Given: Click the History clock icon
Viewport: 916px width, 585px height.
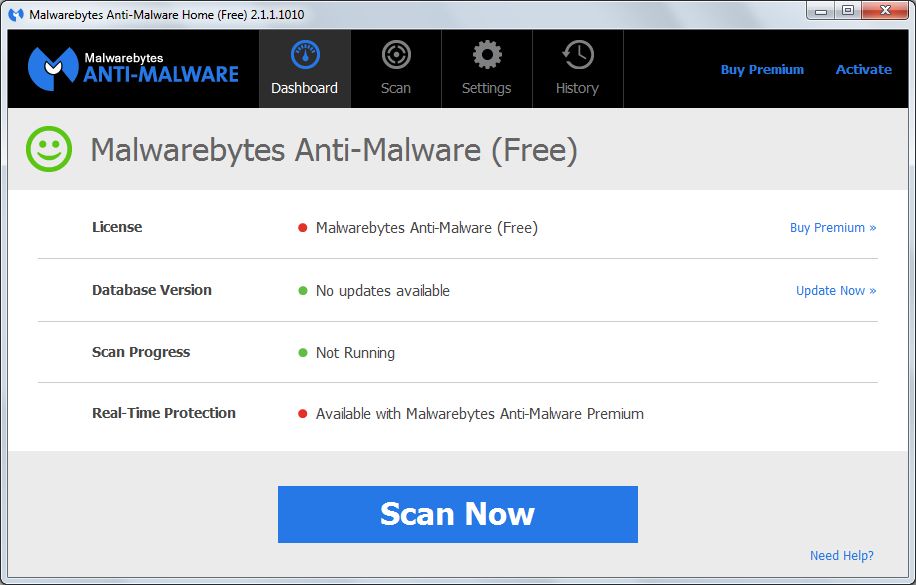Looking at the screenshot, I should click(x=577, y=54).
